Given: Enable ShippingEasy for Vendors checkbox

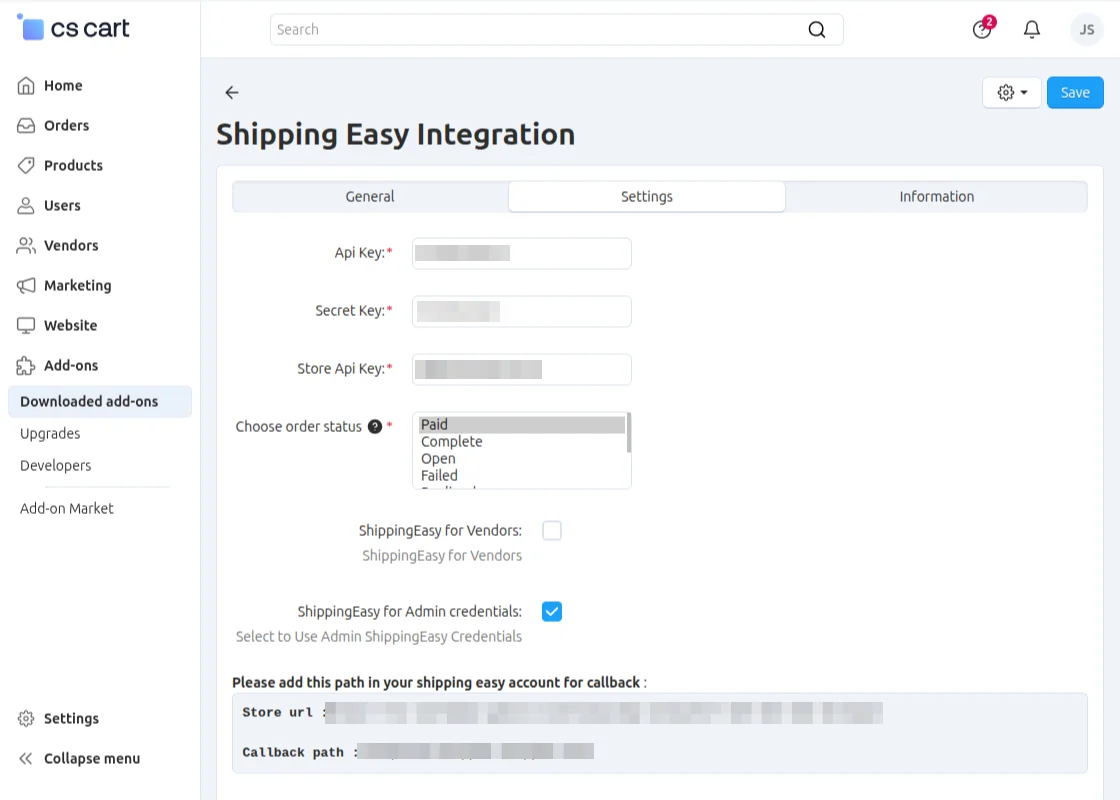Looking at the screenshot, I should [x=551, y=531].
